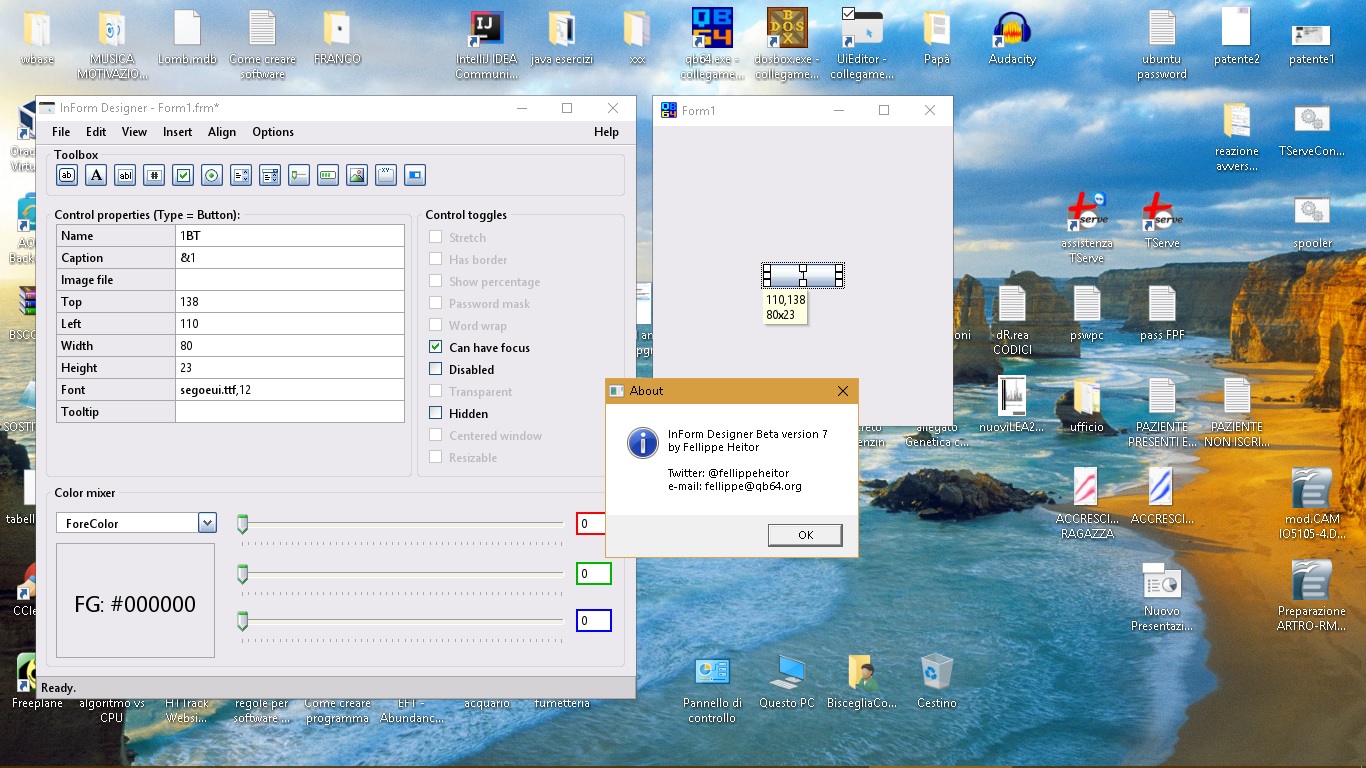Open the Align menu

point(222,132)
